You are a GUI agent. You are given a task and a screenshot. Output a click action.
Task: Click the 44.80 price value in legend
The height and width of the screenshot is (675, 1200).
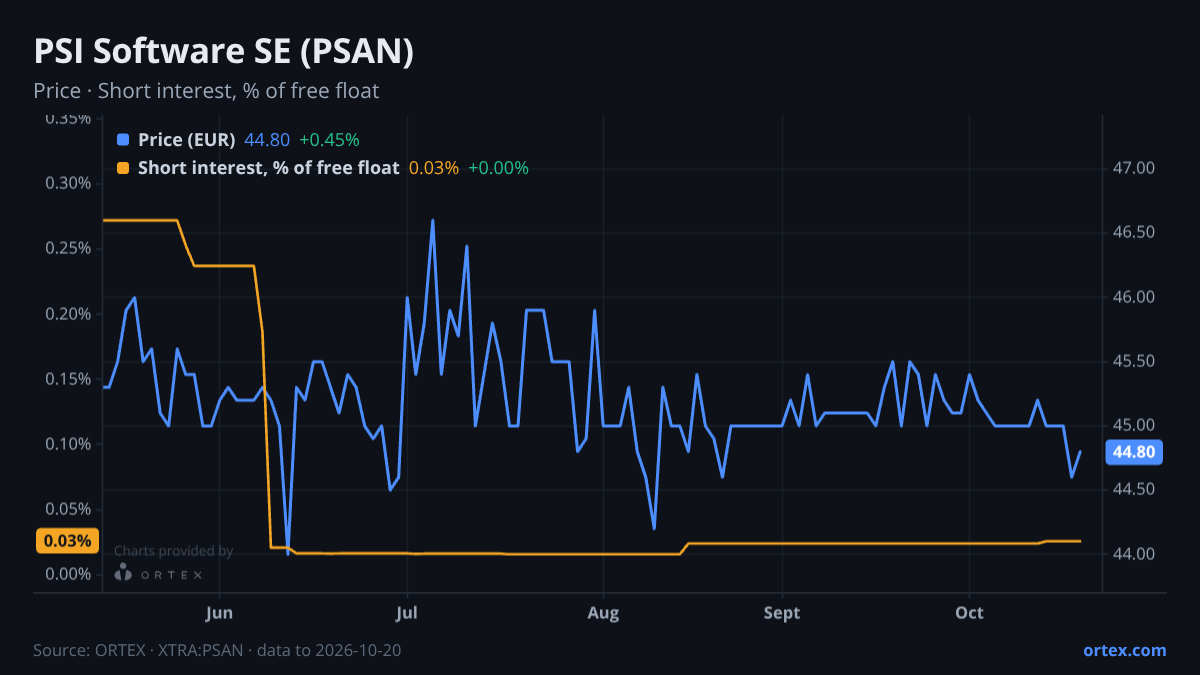(267, 140)
